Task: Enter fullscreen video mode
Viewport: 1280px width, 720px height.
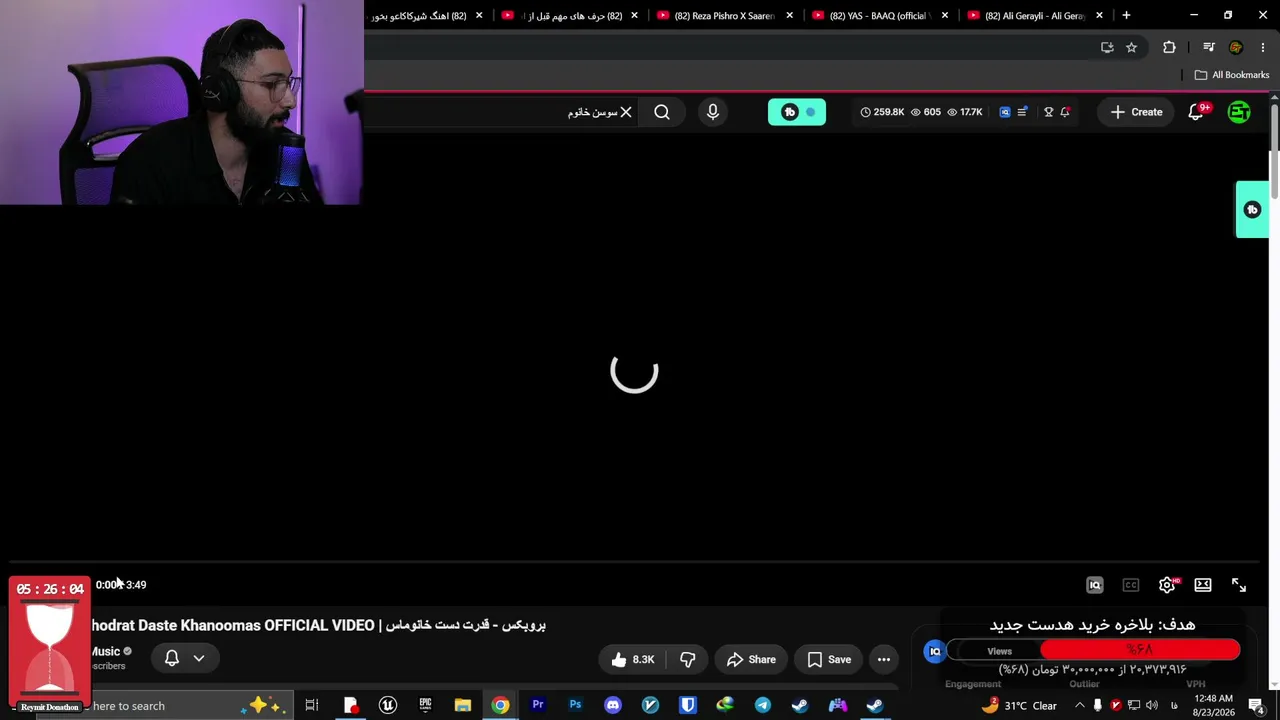Action: click(x=1239, y=585)
